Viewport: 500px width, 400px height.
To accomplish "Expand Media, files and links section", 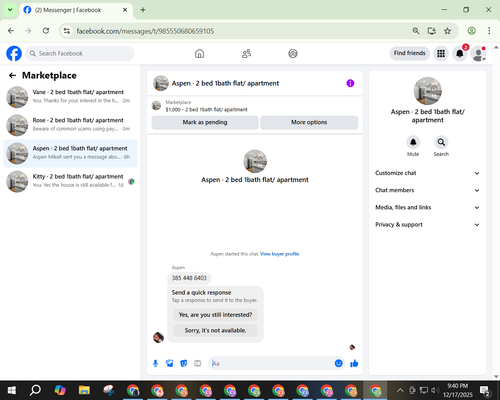I will pos(427,207).
